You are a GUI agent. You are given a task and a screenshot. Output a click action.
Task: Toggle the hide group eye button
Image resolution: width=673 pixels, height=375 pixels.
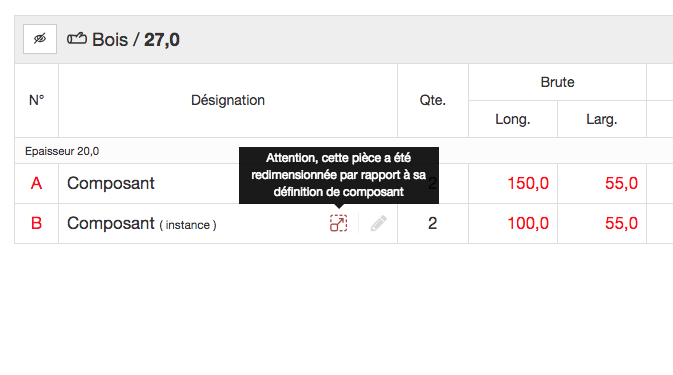(40, 39)
